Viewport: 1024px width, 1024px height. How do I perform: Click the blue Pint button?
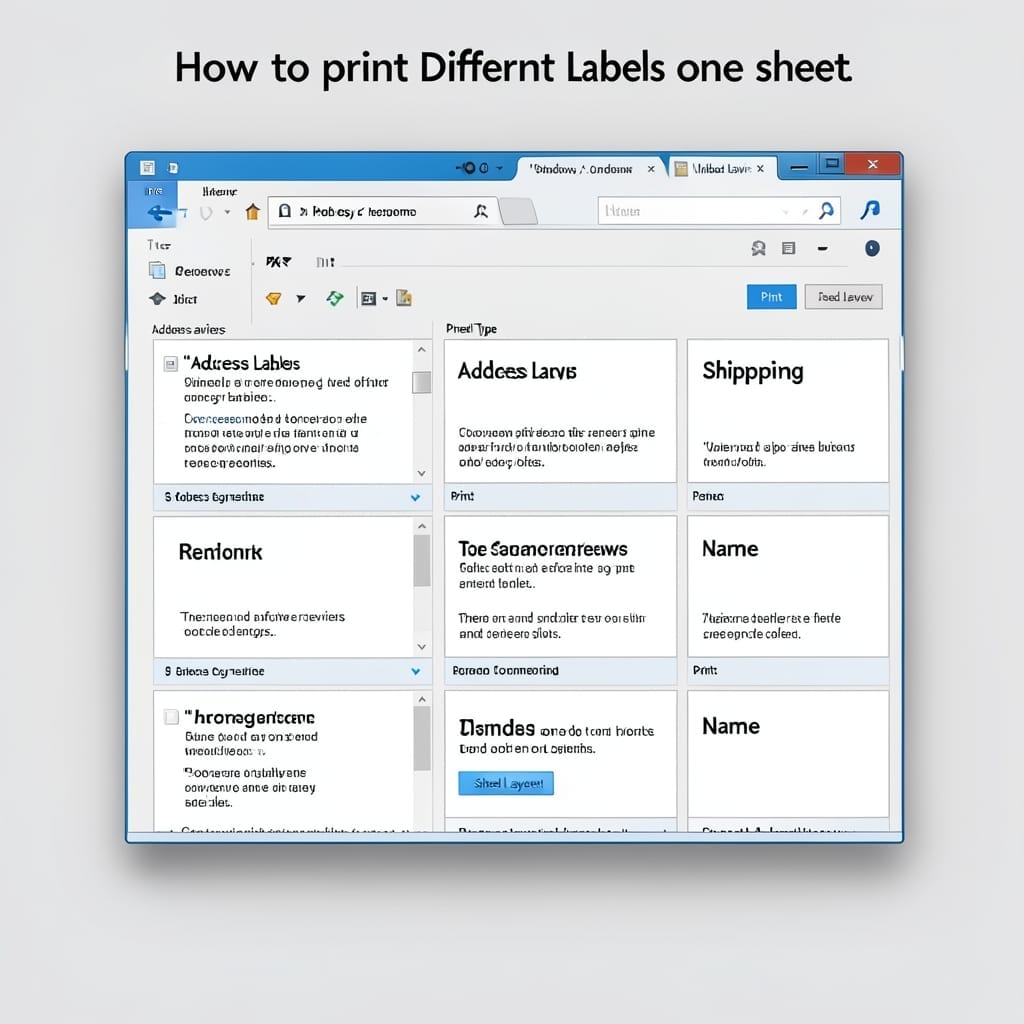771,297
